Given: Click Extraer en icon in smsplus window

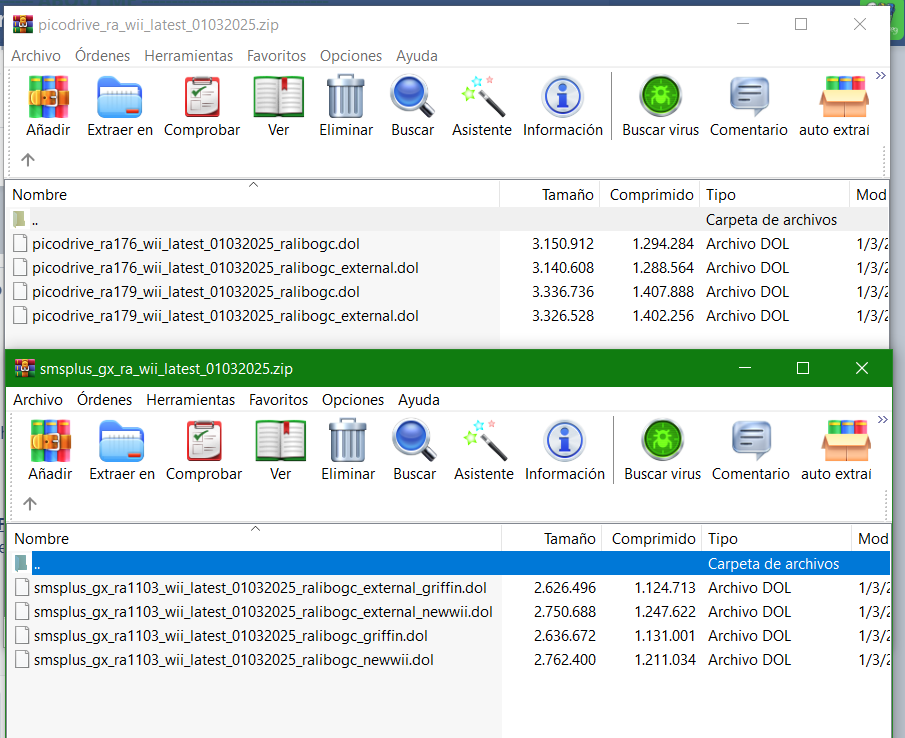Looking at the screenshot, I should click(x=122, y=441).
